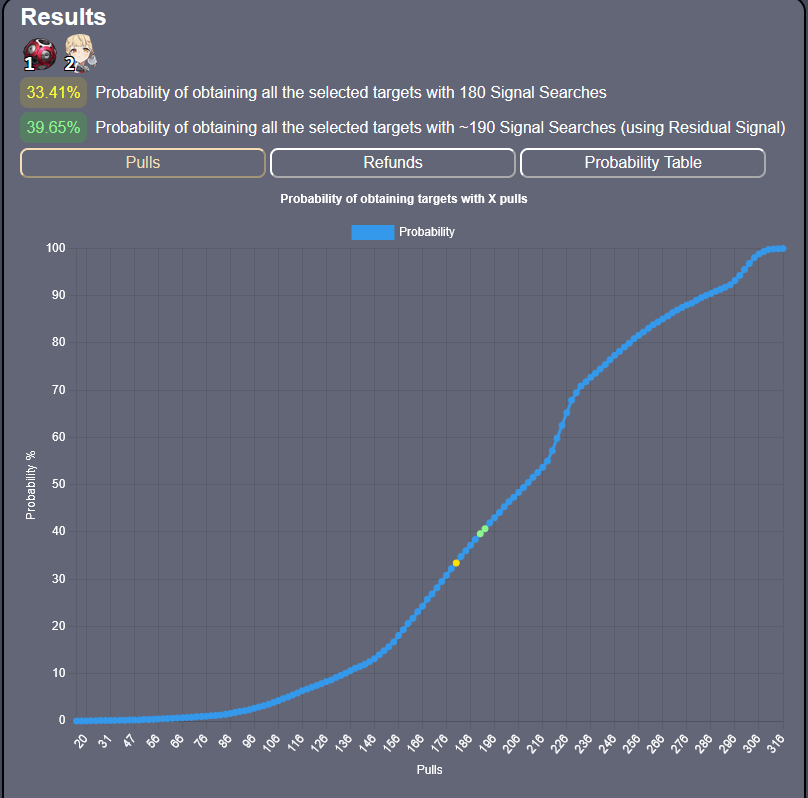Click the 33.41% probability badge
808x798 pixels.
(x=54, y=93)
